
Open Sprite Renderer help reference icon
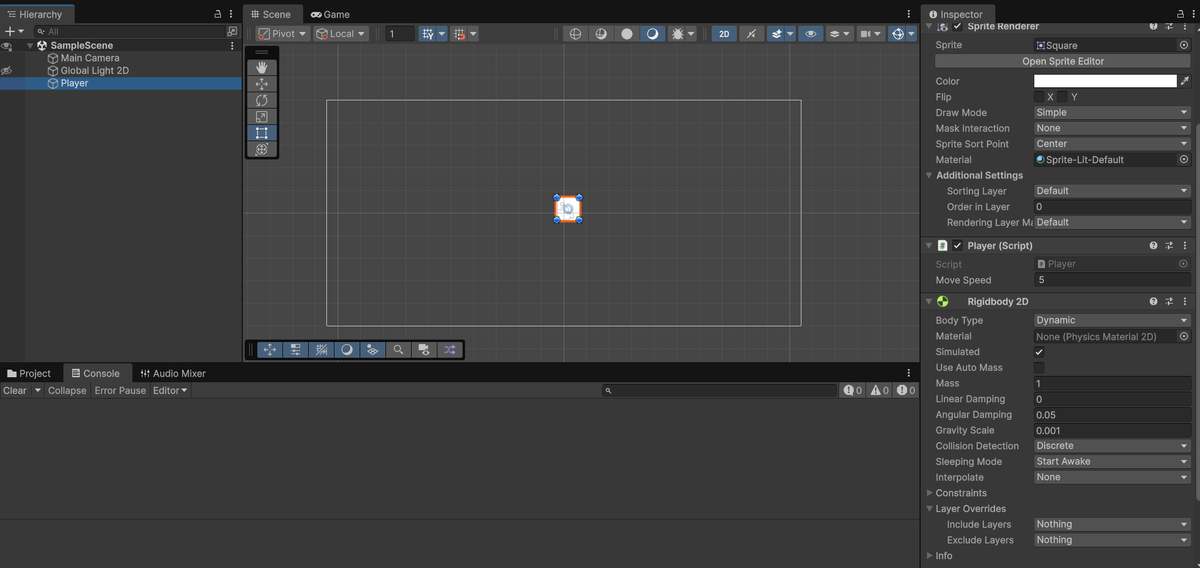click(1154, 26)
